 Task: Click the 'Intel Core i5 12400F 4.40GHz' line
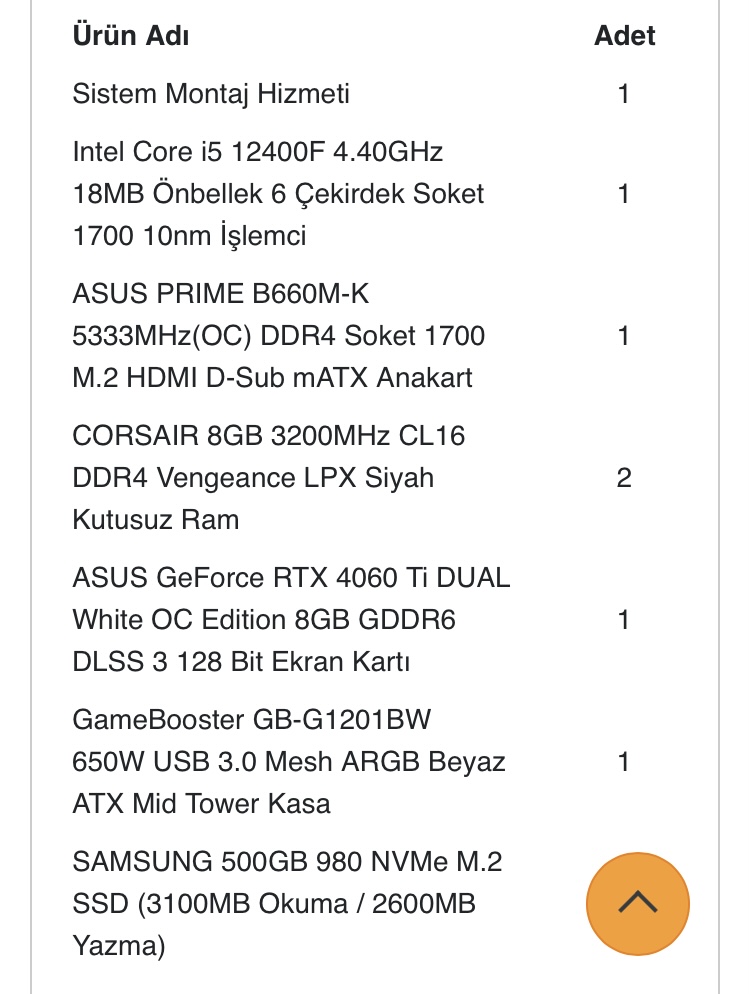pyautogui.click(x=258, y=152)
